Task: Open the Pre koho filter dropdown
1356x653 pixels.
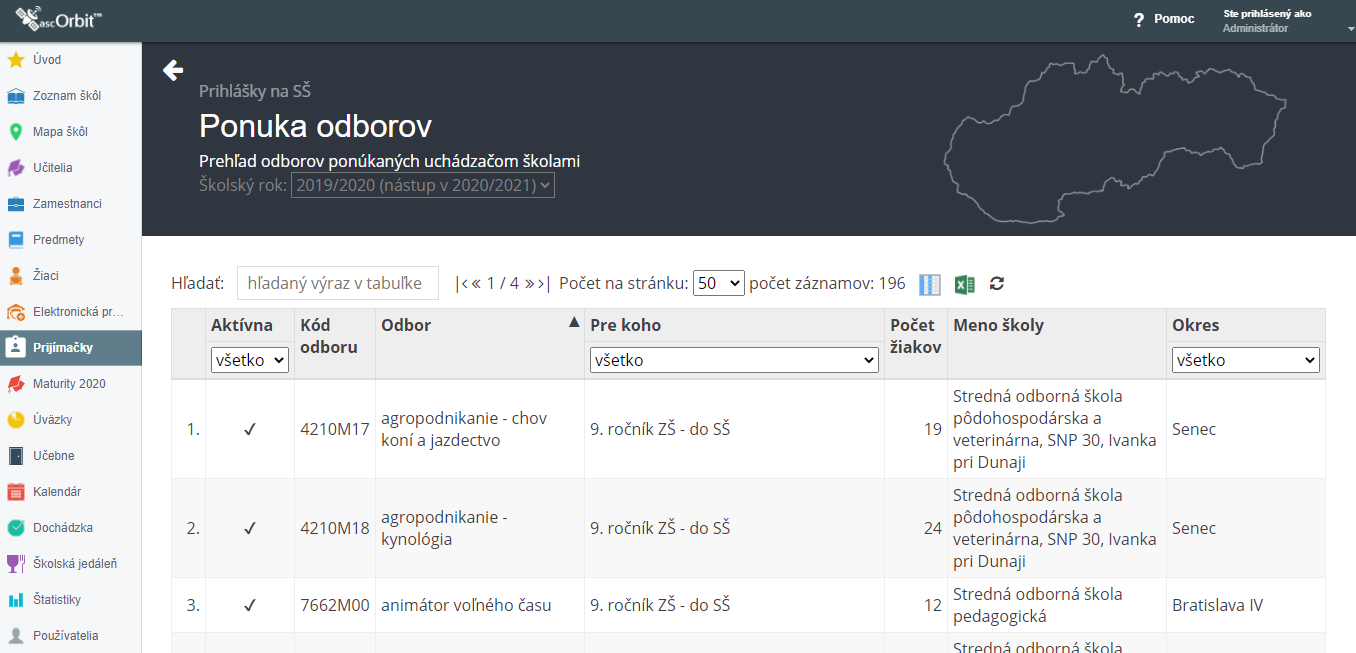Action: 734,360
